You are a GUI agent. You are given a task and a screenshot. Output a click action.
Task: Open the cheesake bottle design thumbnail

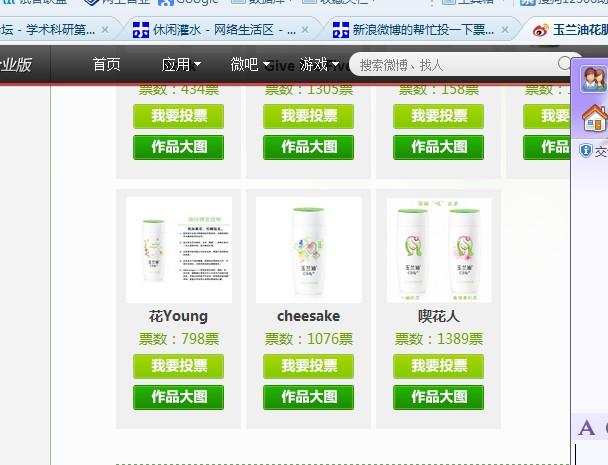(309, 250)
